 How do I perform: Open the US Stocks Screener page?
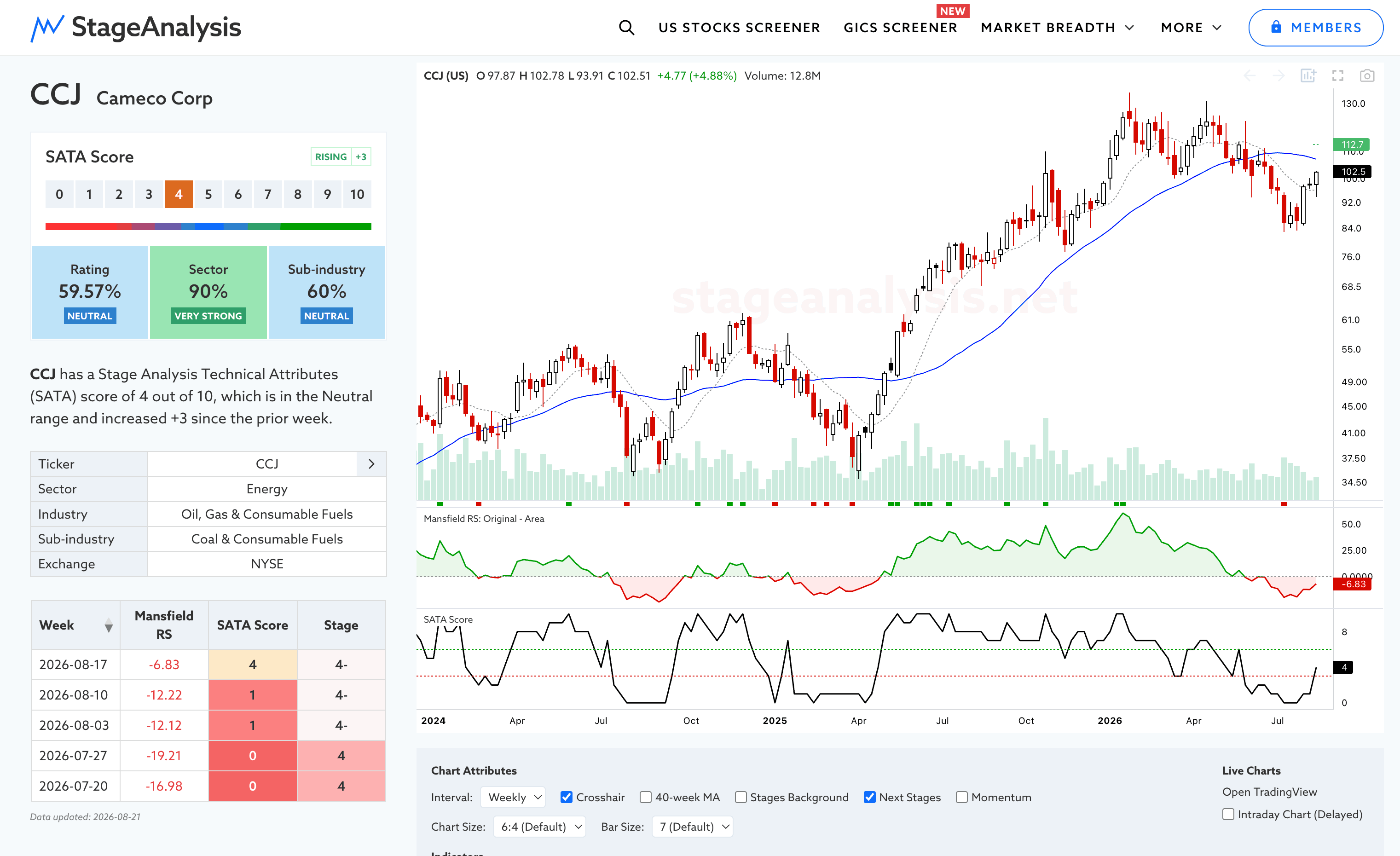coord(739,27)
